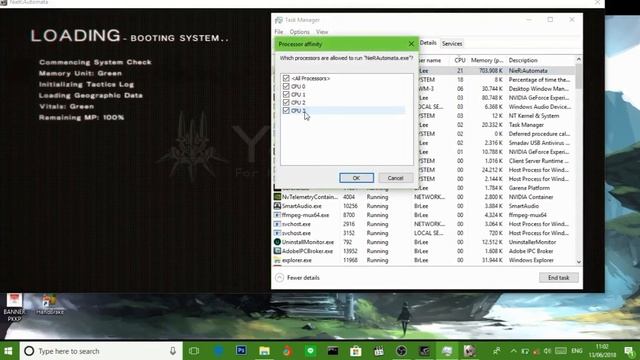Switch to Task Manager taskbar icon

tap(447, 351)
